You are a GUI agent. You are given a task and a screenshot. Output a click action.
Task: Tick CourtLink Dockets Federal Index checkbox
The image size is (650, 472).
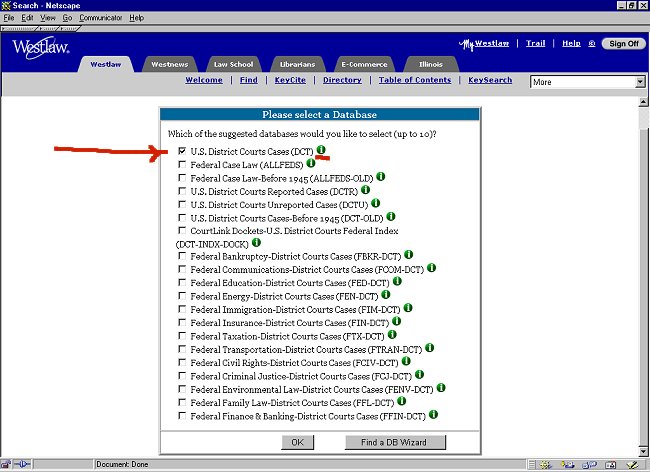tap(182, 230)
